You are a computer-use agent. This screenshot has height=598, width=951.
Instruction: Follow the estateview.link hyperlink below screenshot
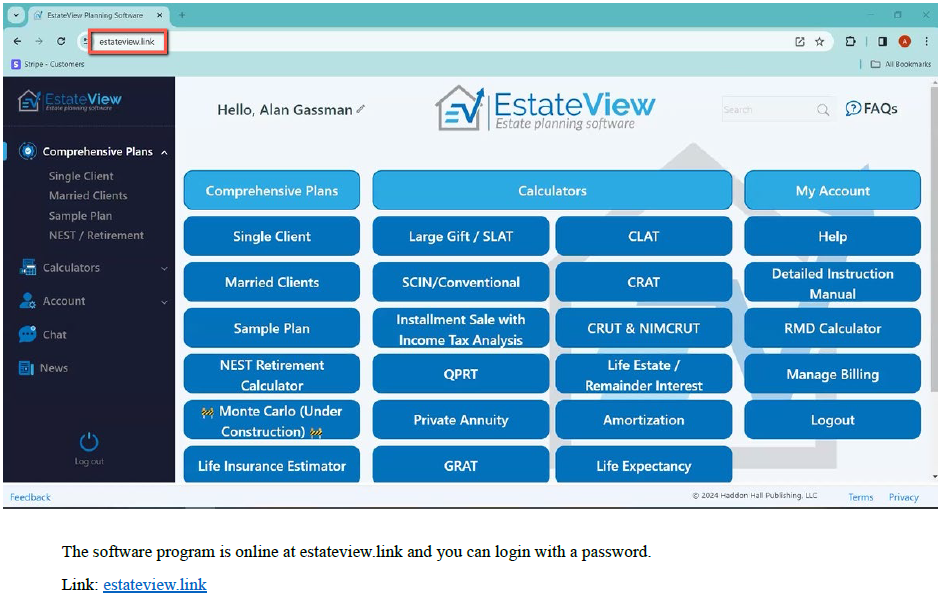(155, 584)
